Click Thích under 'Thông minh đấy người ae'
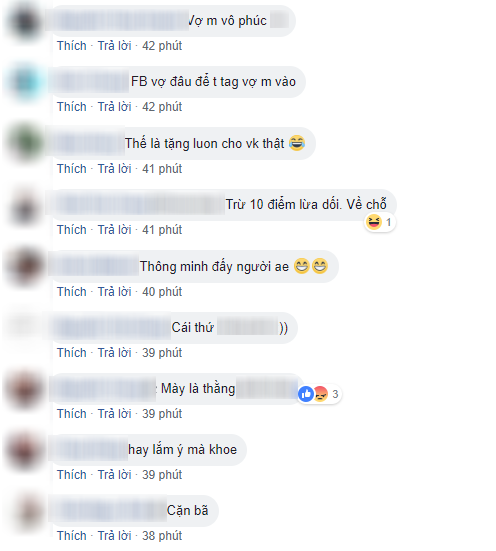This screenshot has height=551, width=496. [72, 292]
